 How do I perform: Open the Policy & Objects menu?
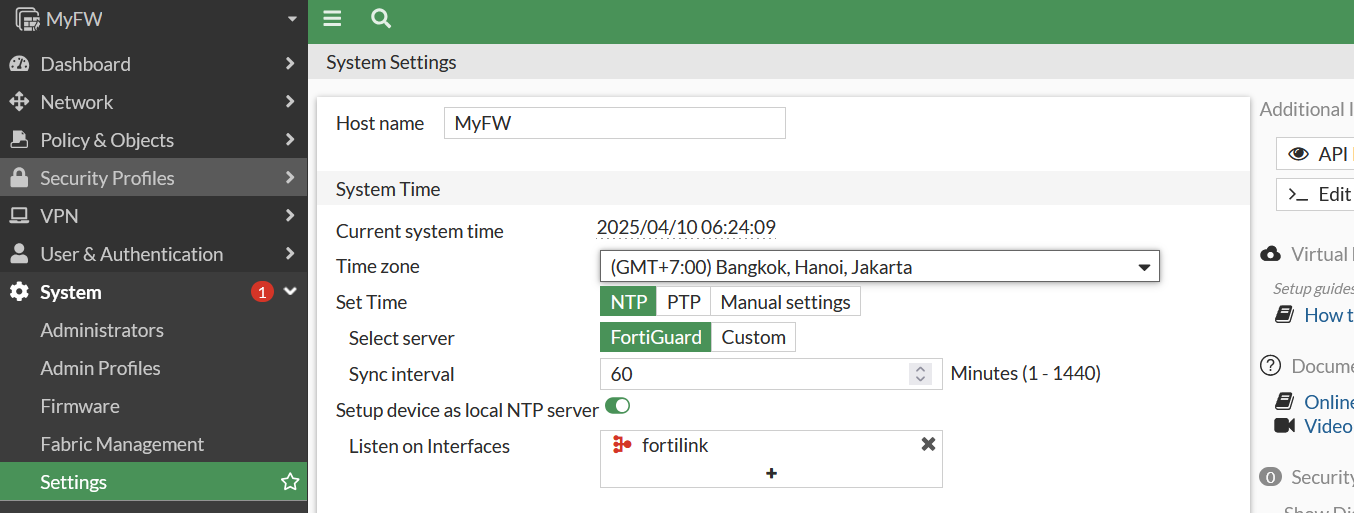click(154, 140)
